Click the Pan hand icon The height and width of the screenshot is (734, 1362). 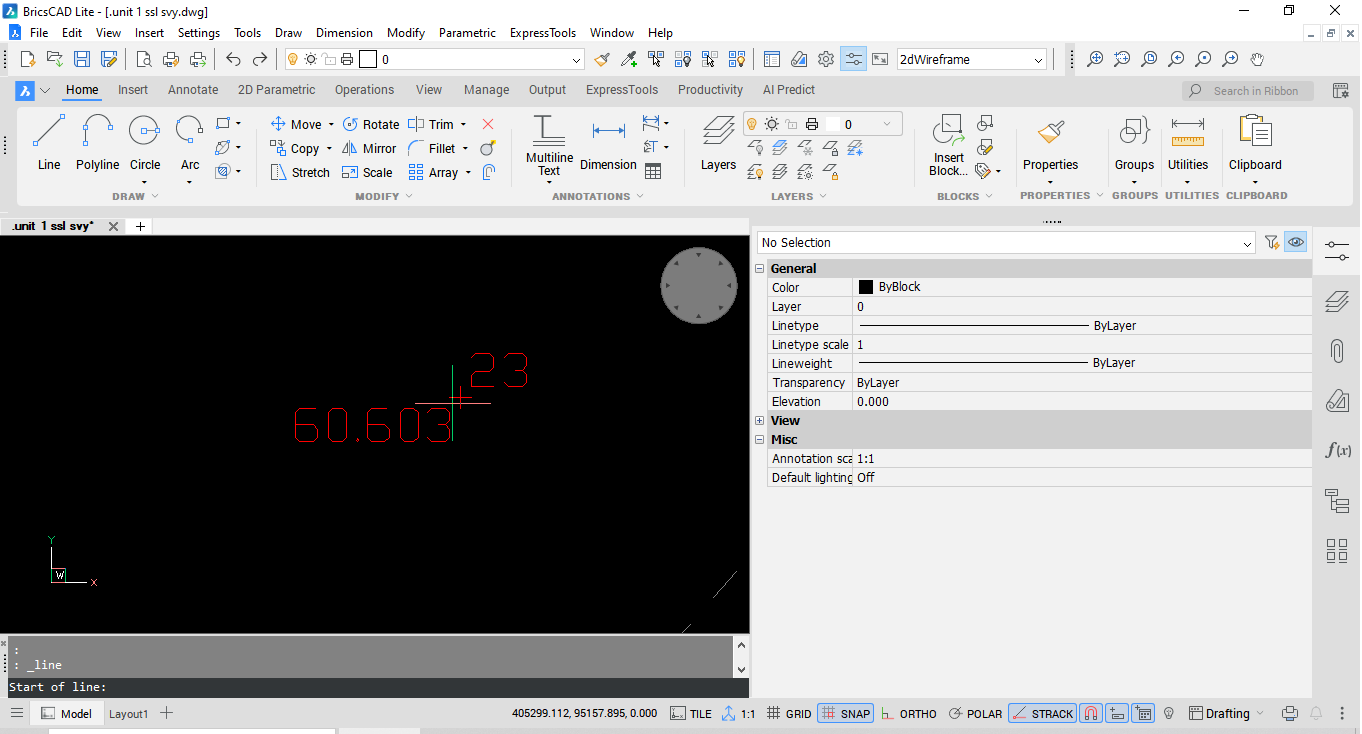pyautogui.click(x=1258, y=59)
